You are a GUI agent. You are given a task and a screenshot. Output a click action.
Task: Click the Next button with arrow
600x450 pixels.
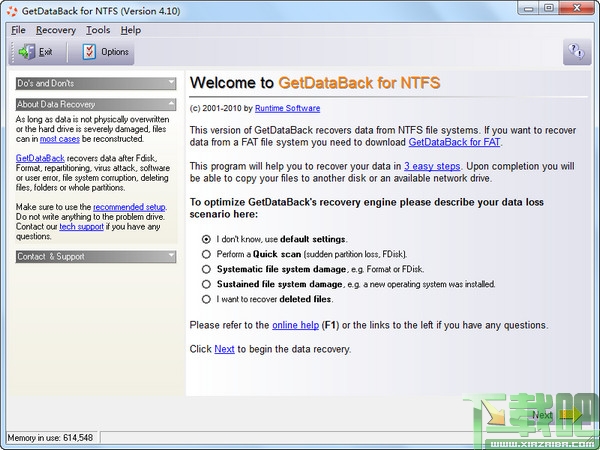click(x=556, y=415)
